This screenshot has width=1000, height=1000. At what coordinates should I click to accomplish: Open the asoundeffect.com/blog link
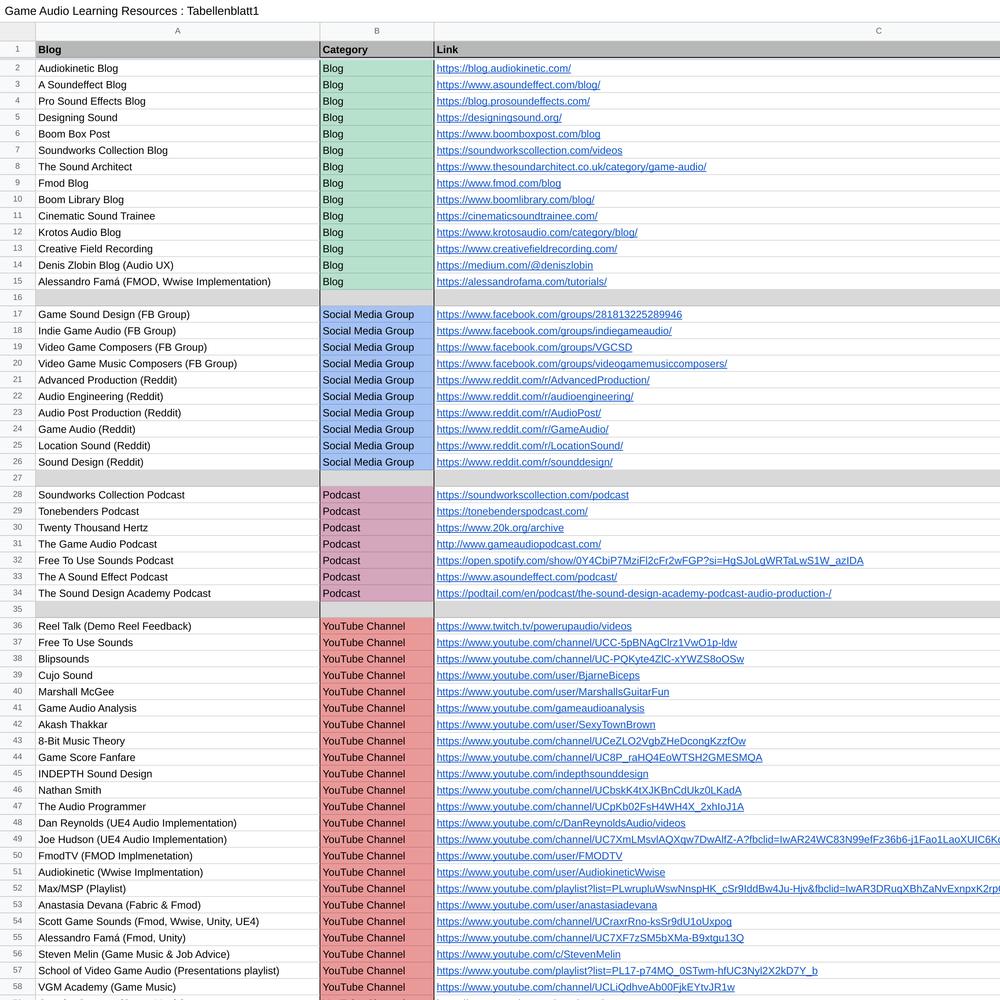[x=518, y=85]
